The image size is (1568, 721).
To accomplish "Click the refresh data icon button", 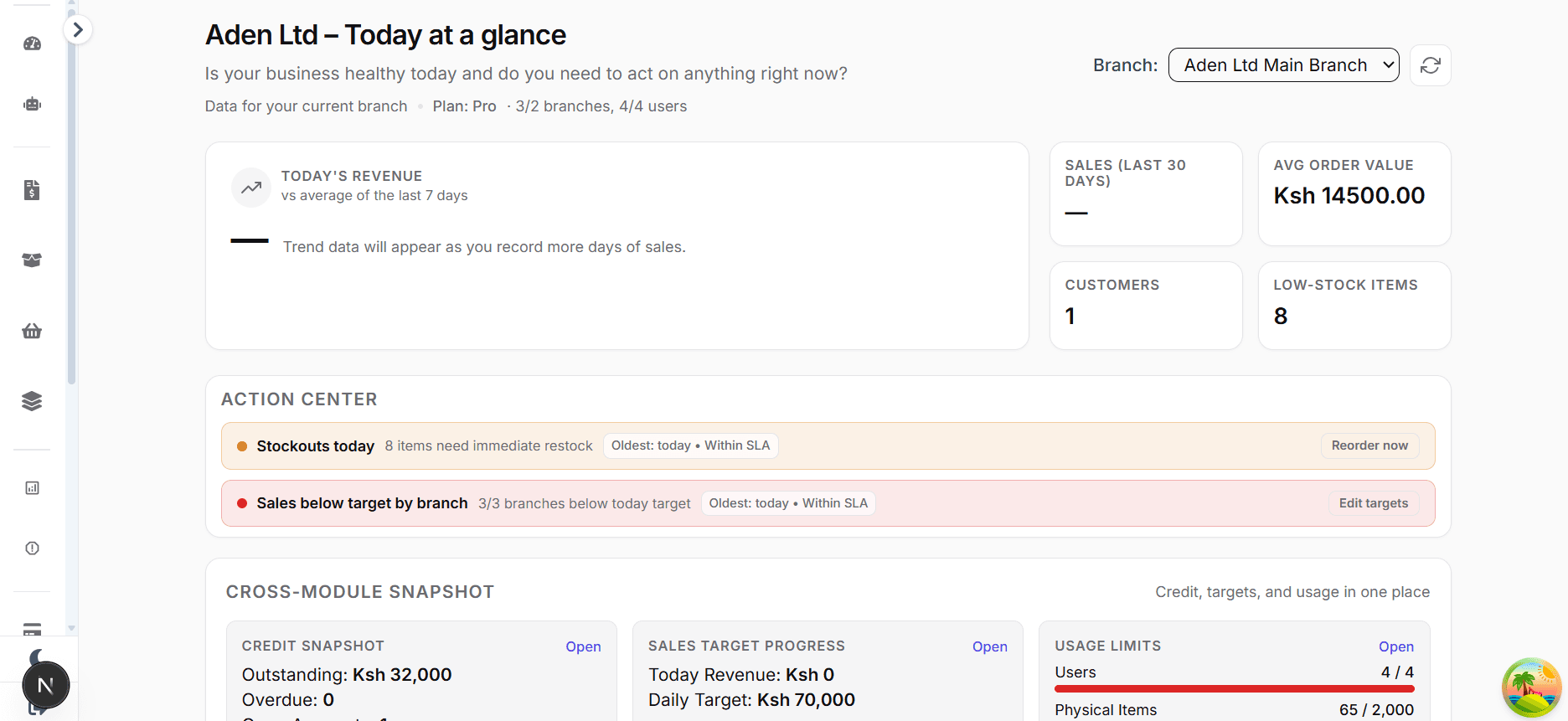I will click(x=1431, y=65).
